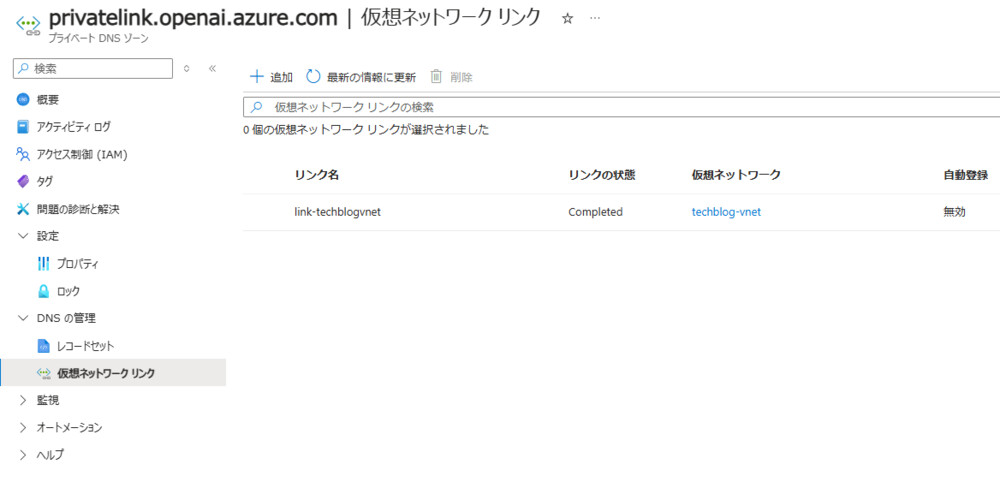Click the アクティビティ ログ icon
Screen dimensions: 1000x488
pyautogui.click(x=23, y=127)
